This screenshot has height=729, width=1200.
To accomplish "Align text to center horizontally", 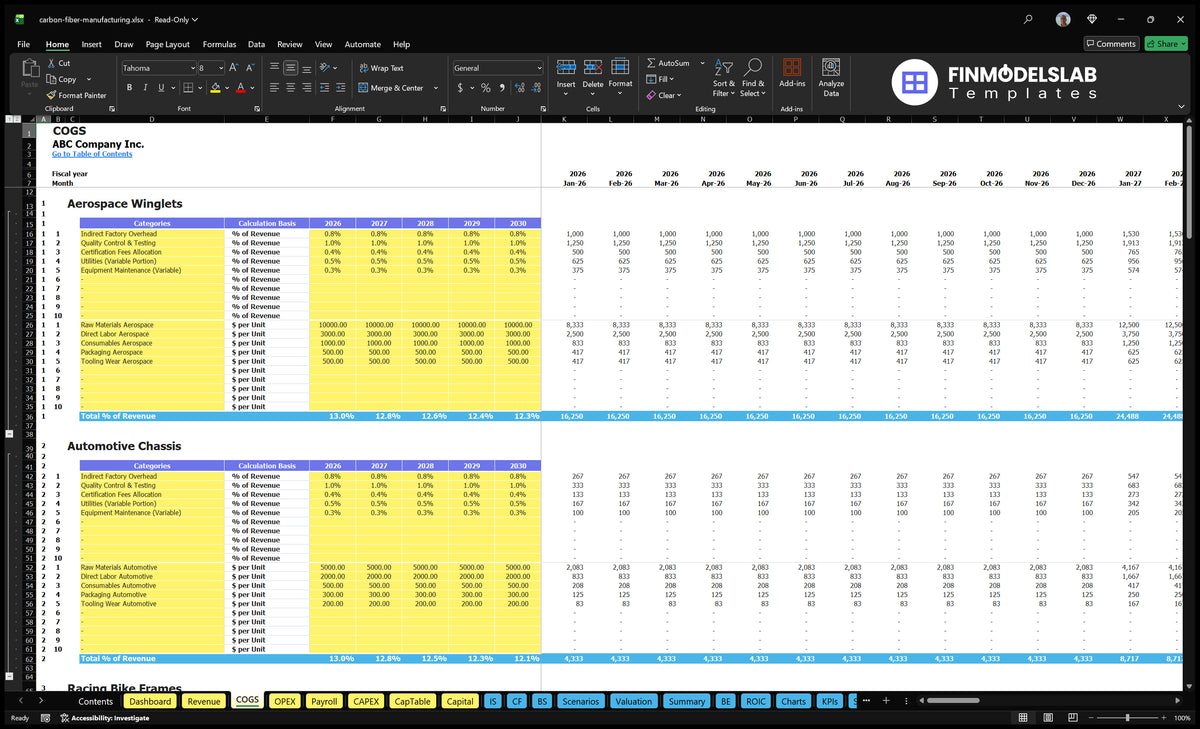I will coord(290,88).
